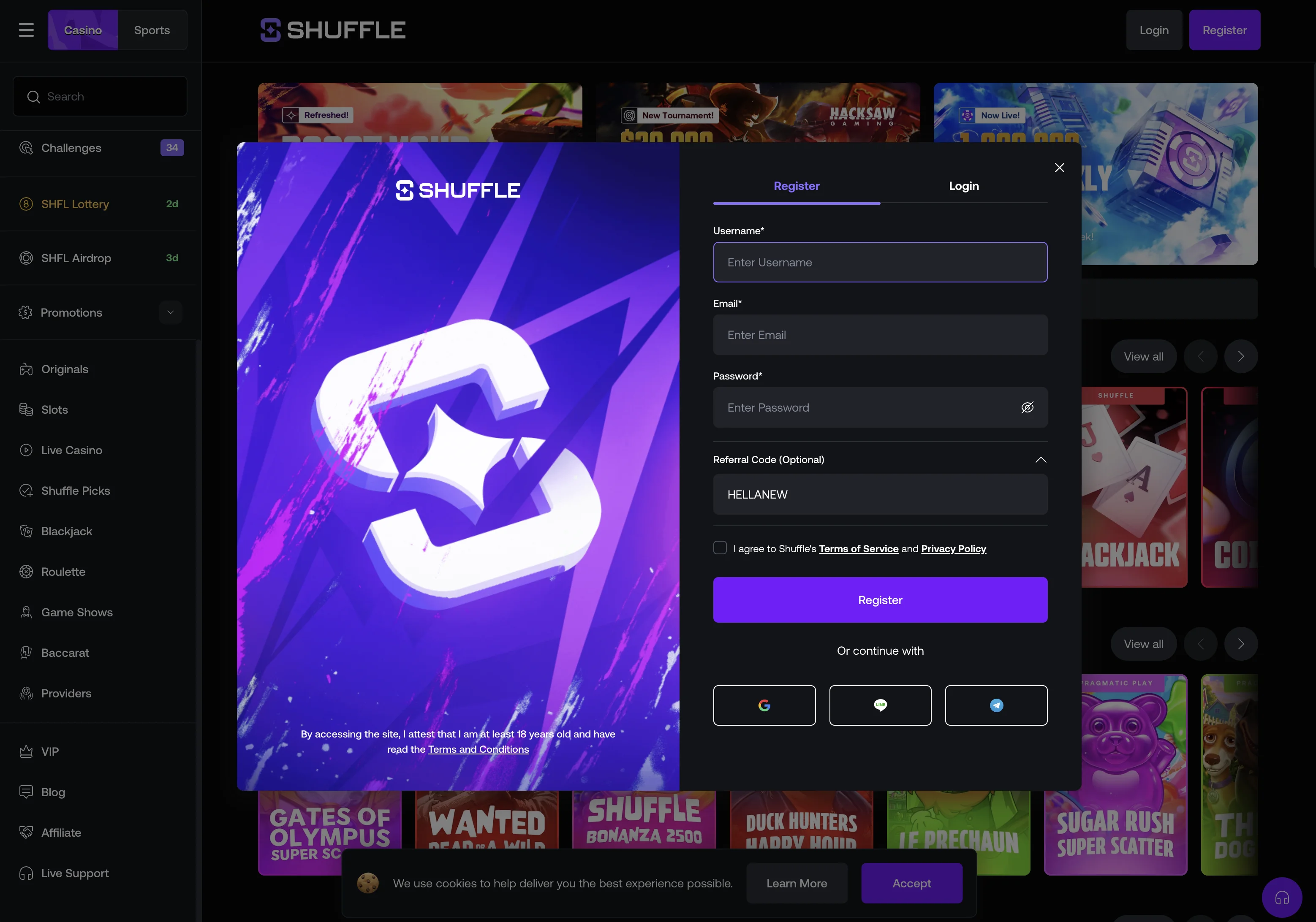Click upper View all button
The width and height of the screenshot is (1316, 922).
[x=1144, y=356]
